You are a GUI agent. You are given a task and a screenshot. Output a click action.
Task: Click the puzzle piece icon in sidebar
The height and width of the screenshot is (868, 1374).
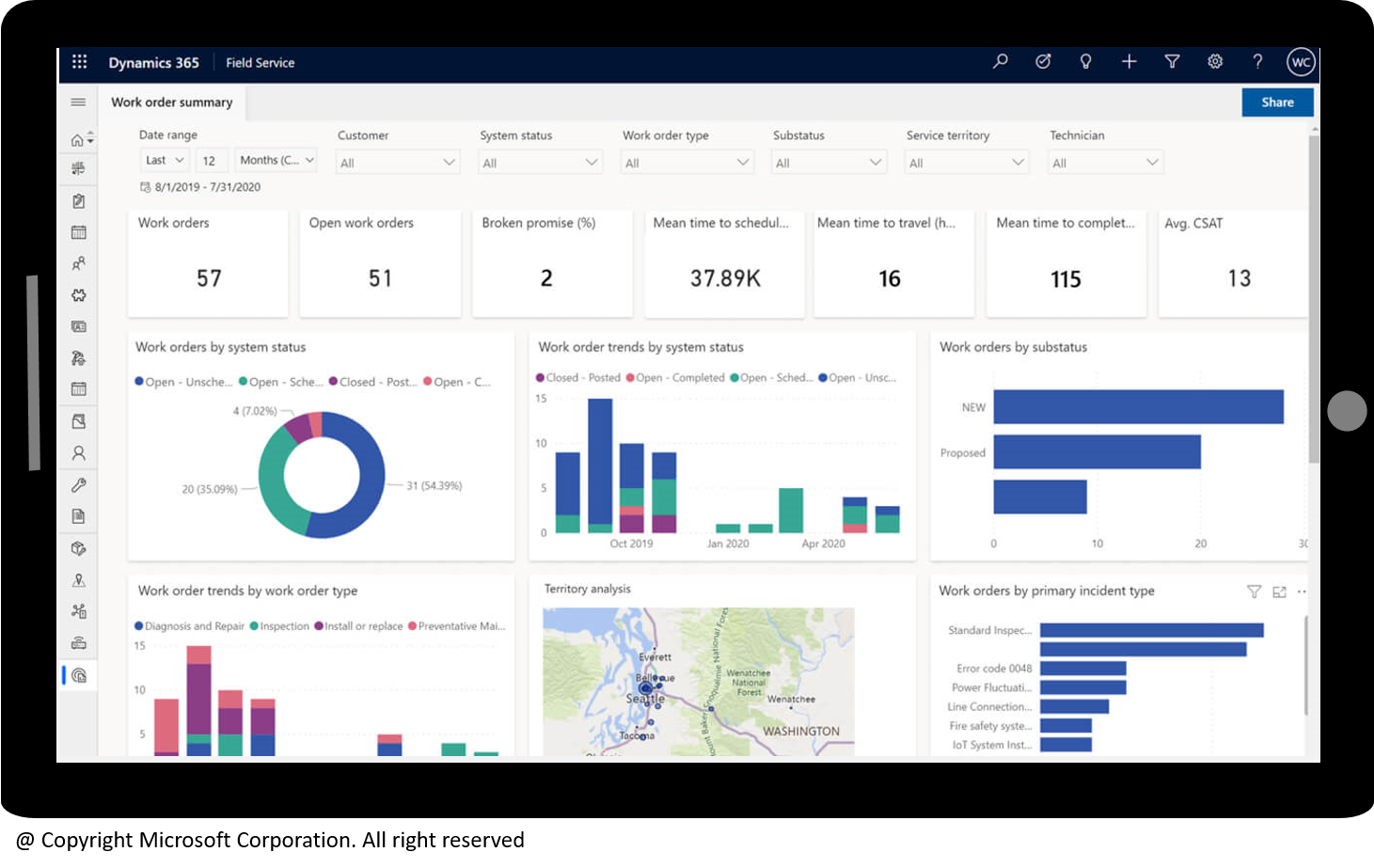tap(79, 295)
